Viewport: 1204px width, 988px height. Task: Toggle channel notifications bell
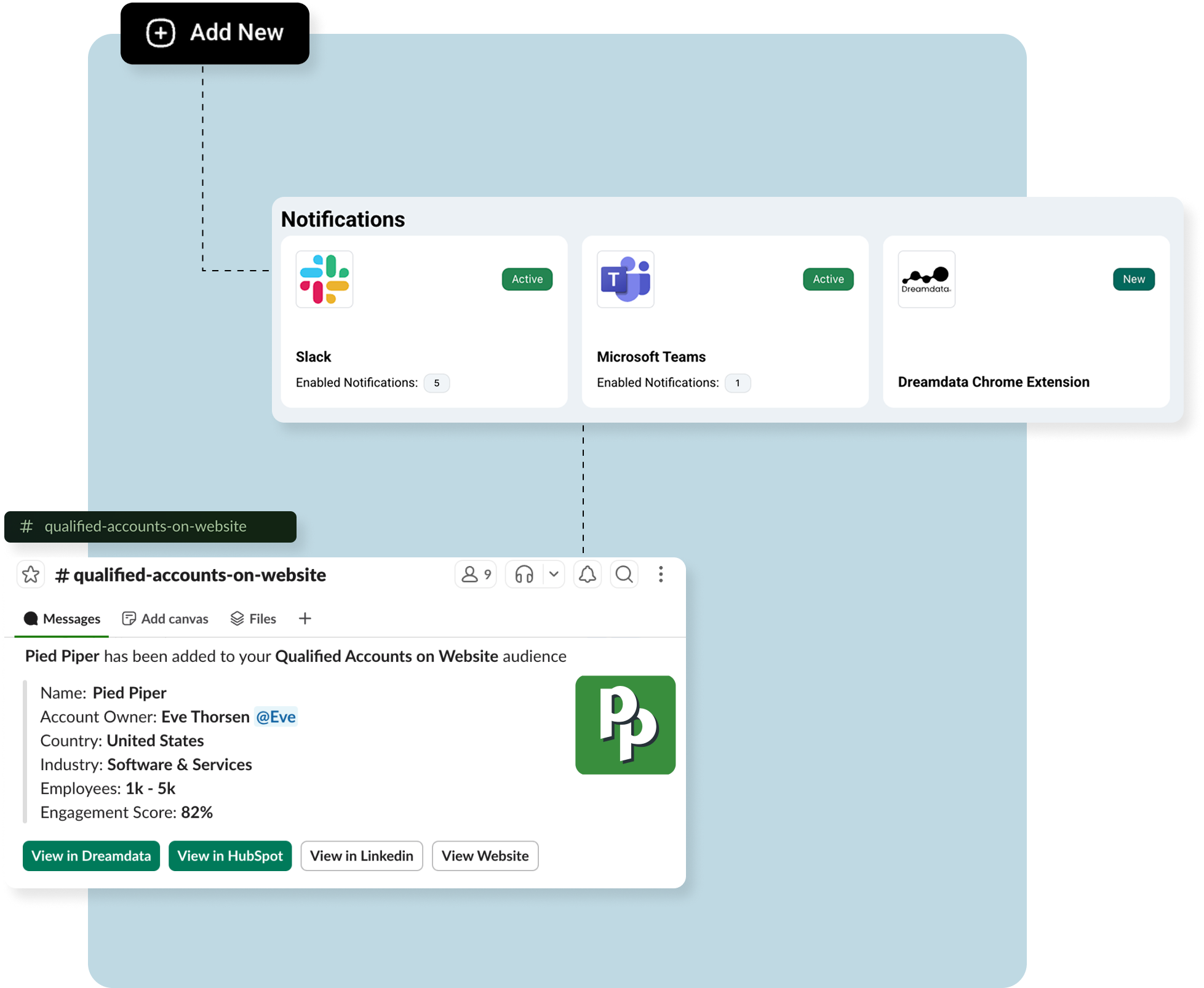[x=588, y=575]
